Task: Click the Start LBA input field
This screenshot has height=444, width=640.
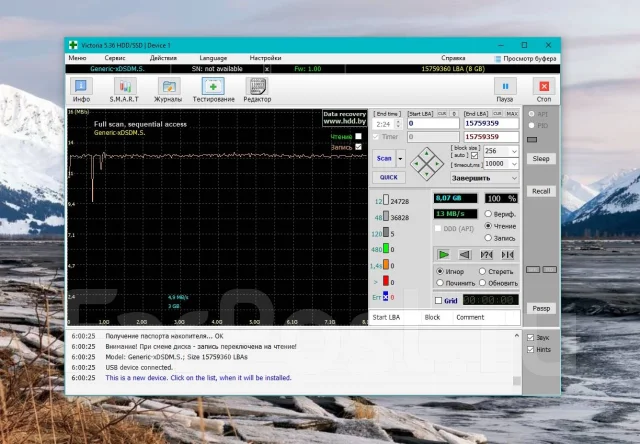Action: [x=433, y=123]
